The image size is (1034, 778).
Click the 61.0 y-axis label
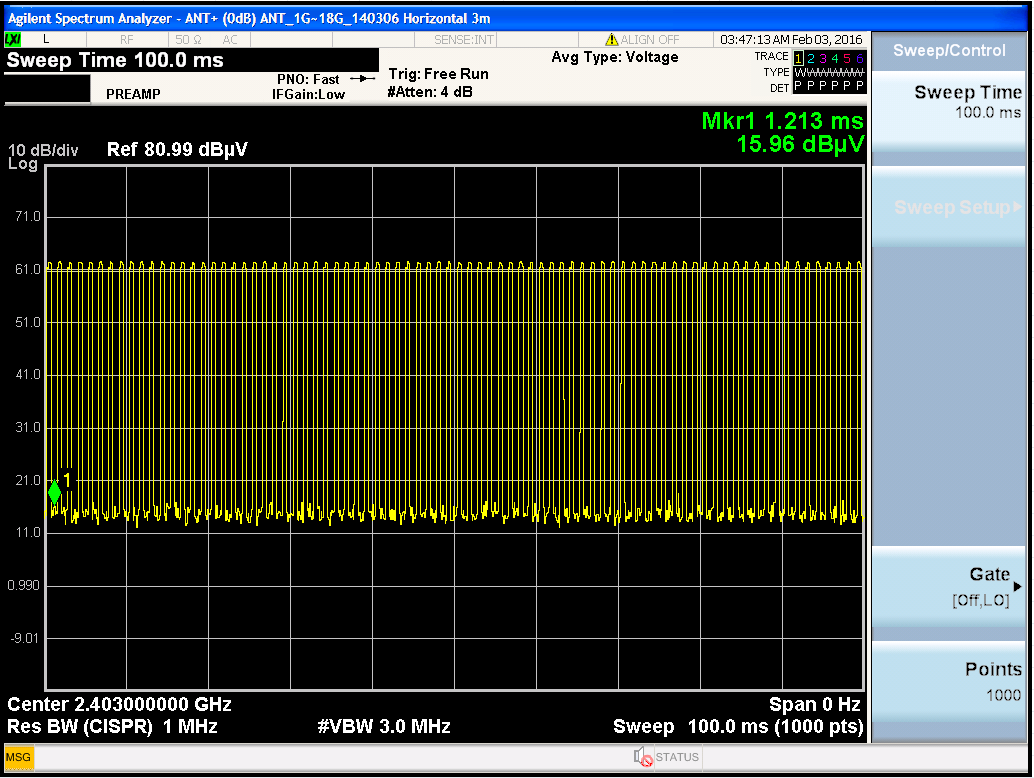click(28, 269)
